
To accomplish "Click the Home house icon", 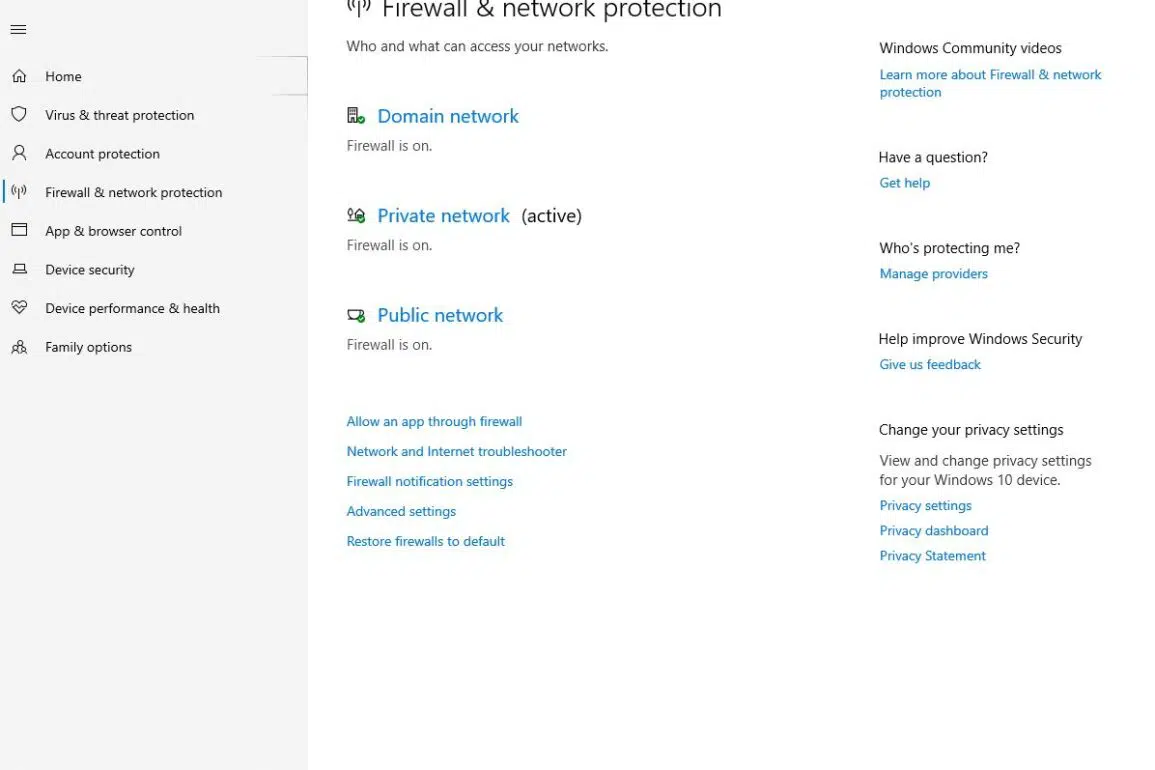I will [19, 76].
